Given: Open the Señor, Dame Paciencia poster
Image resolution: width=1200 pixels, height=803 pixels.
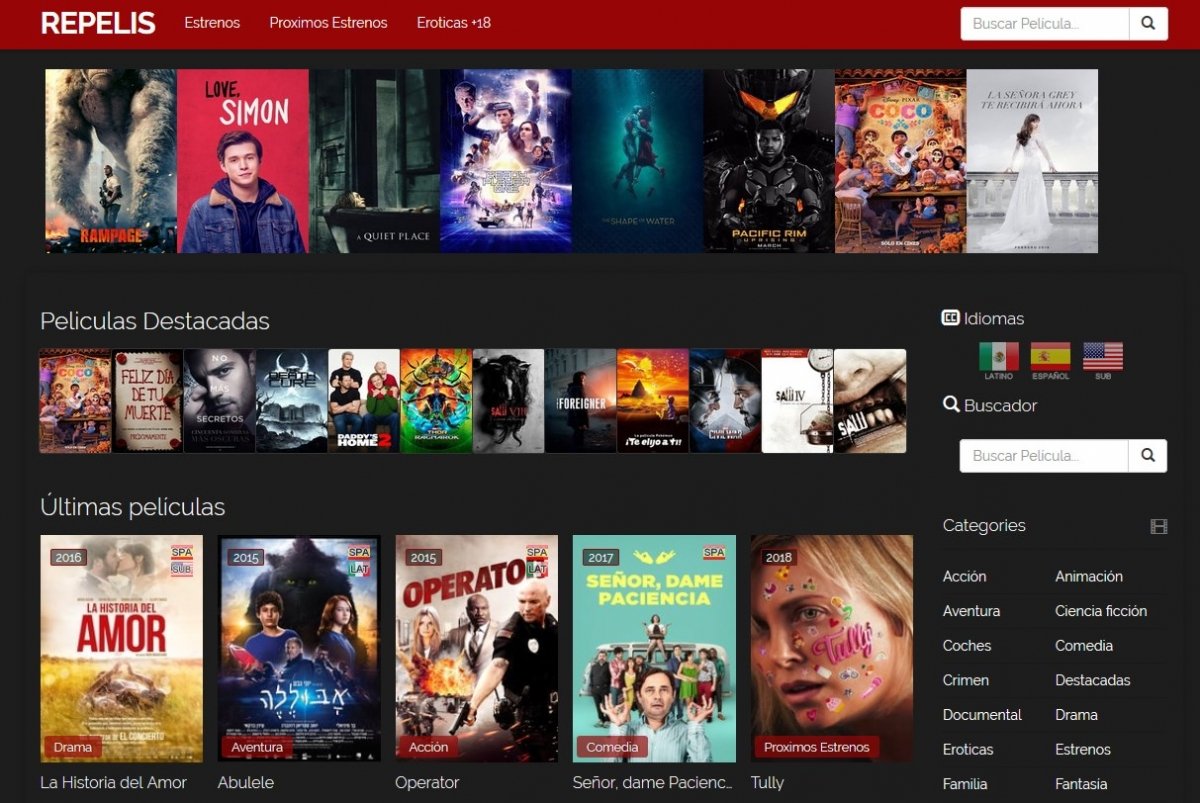Looking at the screenshot, I should pyautogui.click(x=654, y=649).
